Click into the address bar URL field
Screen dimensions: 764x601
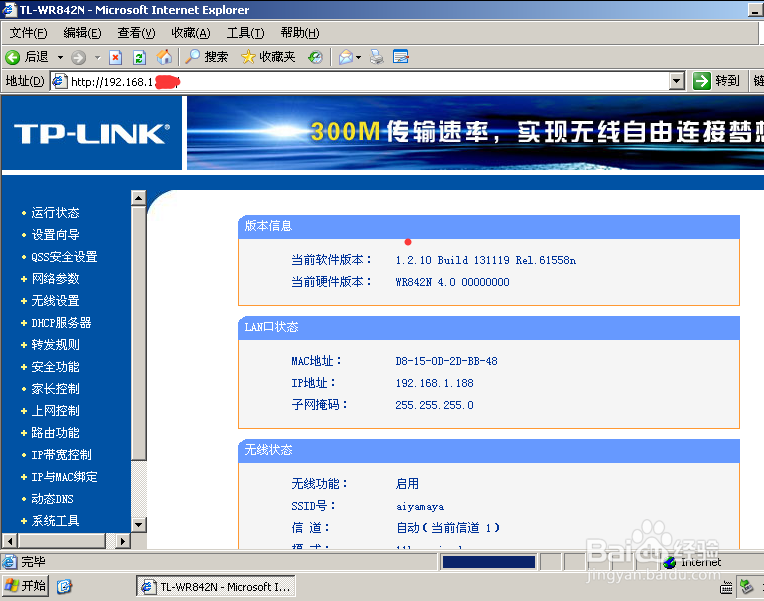click(368, 81)
